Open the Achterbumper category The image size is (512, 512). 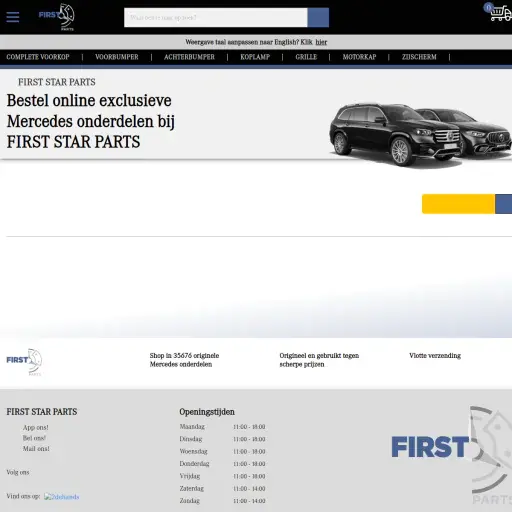tap(189, 57)
